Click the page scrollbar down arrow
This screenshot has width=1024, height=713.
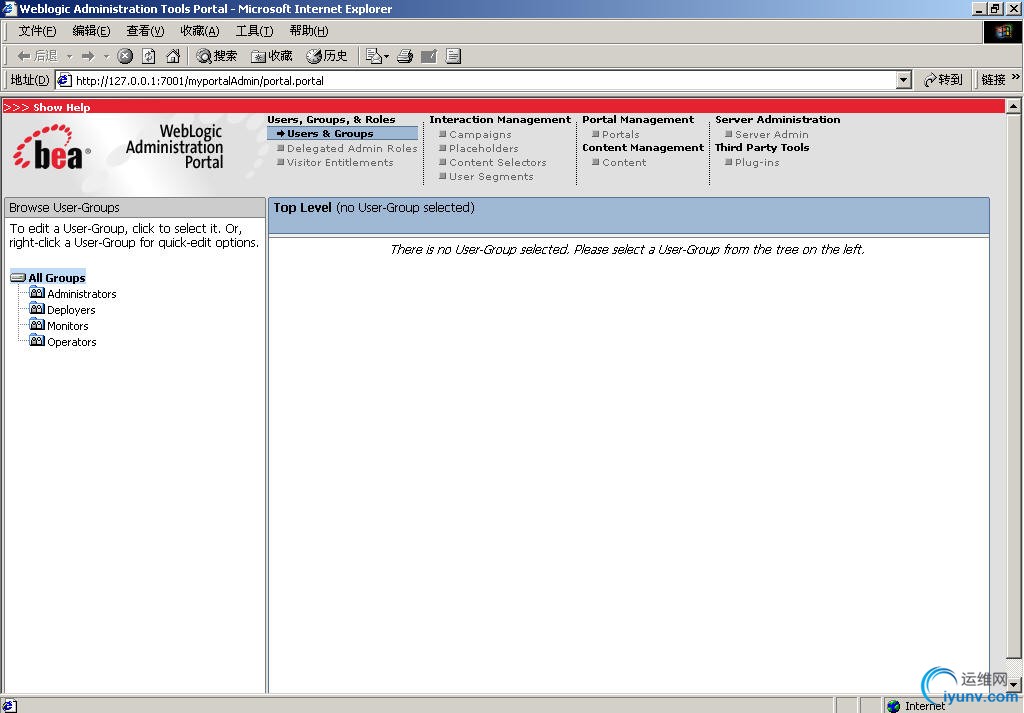click(x=1014, y=685)
